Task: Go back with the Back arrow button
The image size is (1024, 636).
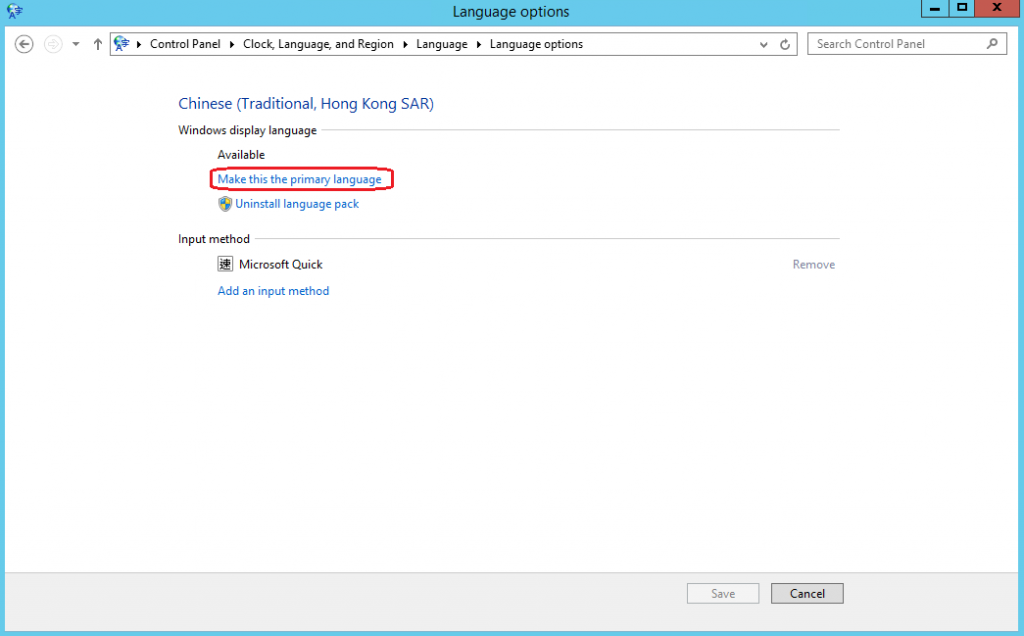Action: tap(24, 44)
